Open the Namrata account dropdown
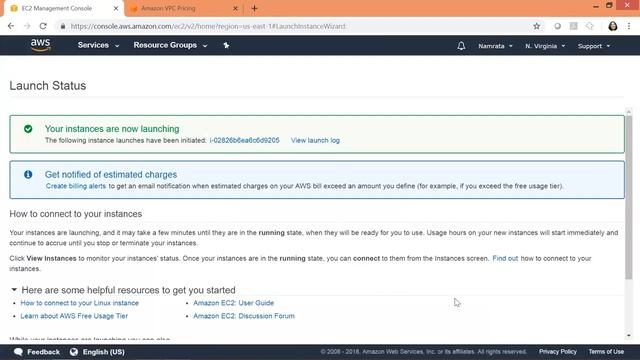The height and width of the screenshot is (360, 640). (x=495, y=46)
